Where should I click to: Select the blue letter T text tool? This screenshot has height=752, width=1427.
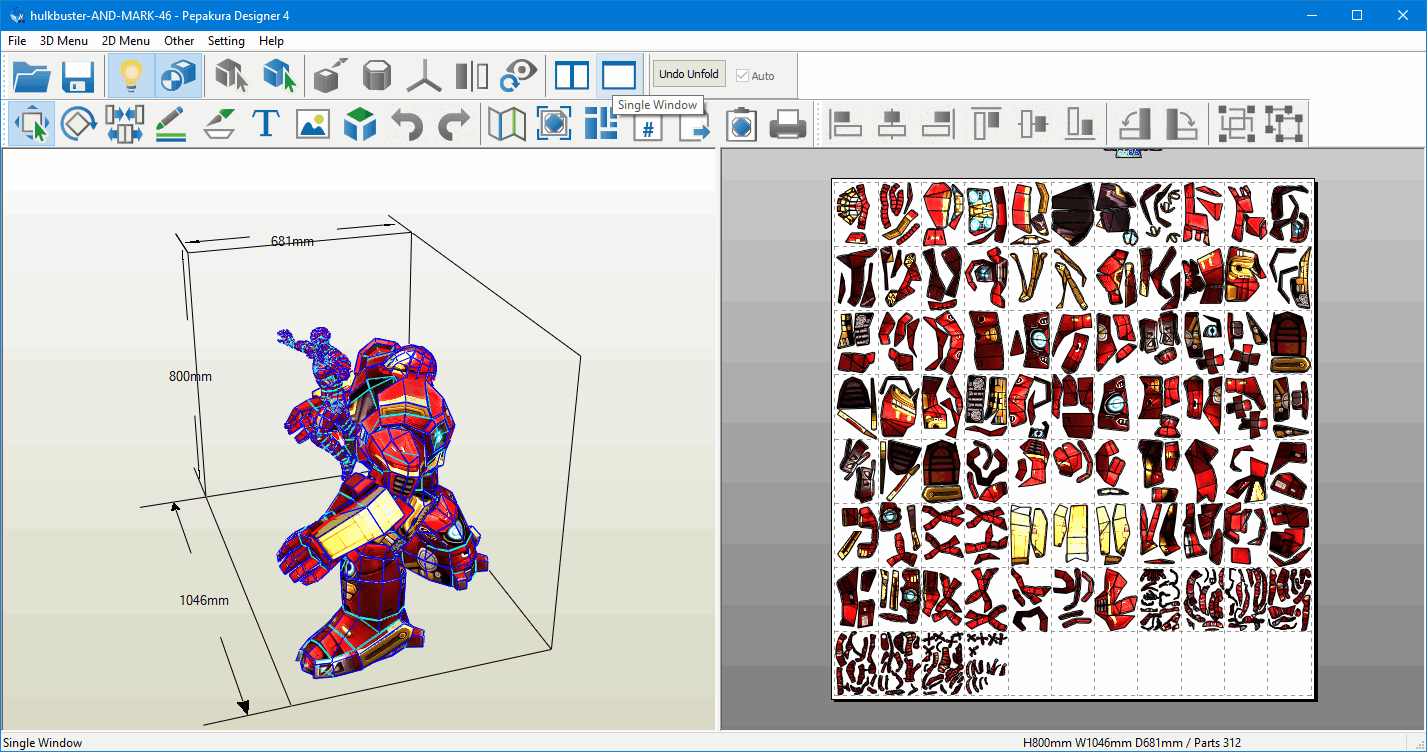click(x=265, y=124)
